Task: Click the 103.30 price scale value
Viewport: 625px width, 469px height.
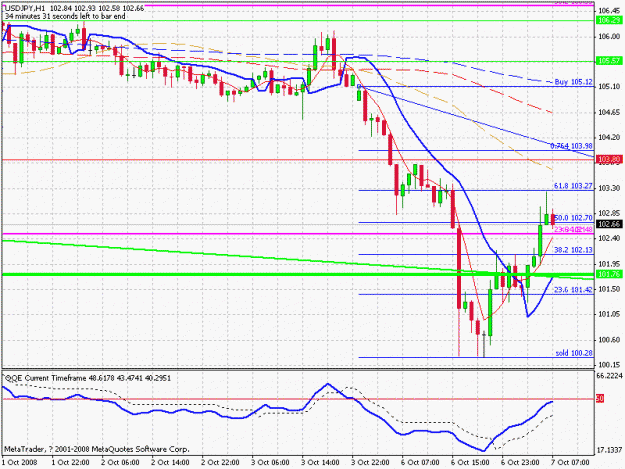Action: (609, 188)
